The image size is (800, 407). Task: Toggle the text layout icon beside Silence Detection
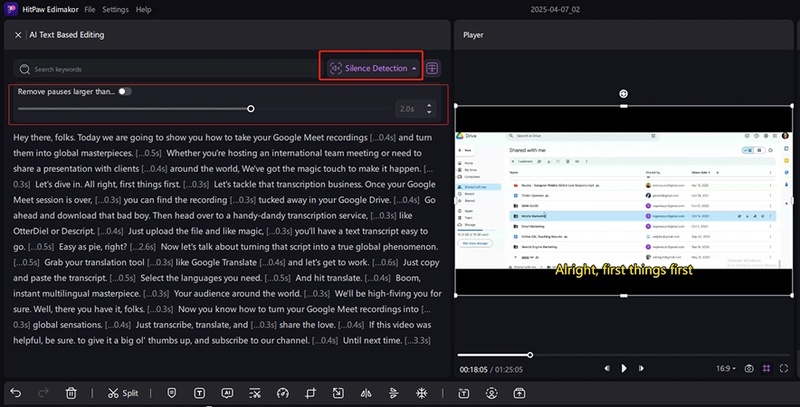(432, 68)
